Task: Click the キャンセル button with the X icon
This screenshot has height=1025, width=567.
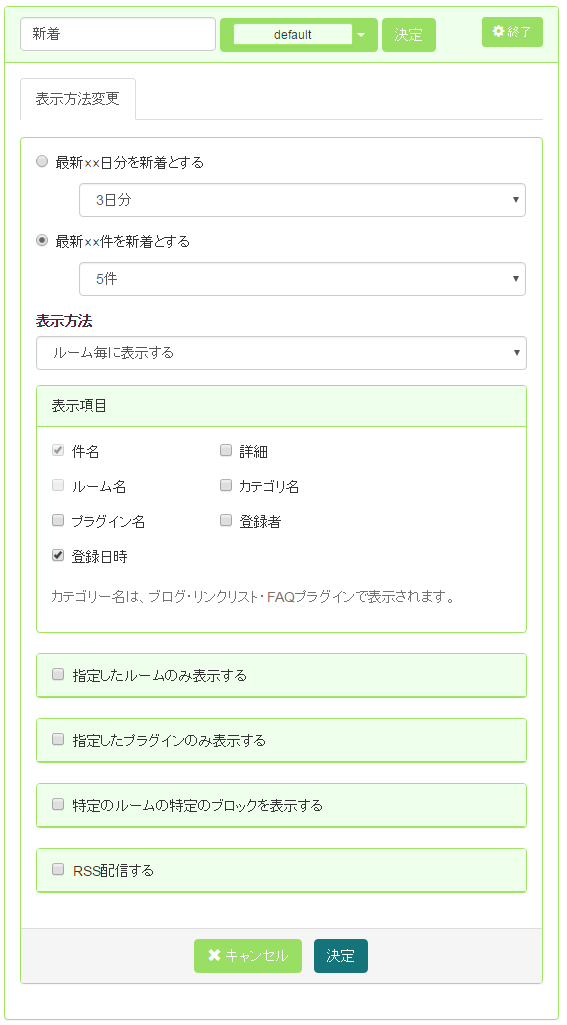Action: 248,956
